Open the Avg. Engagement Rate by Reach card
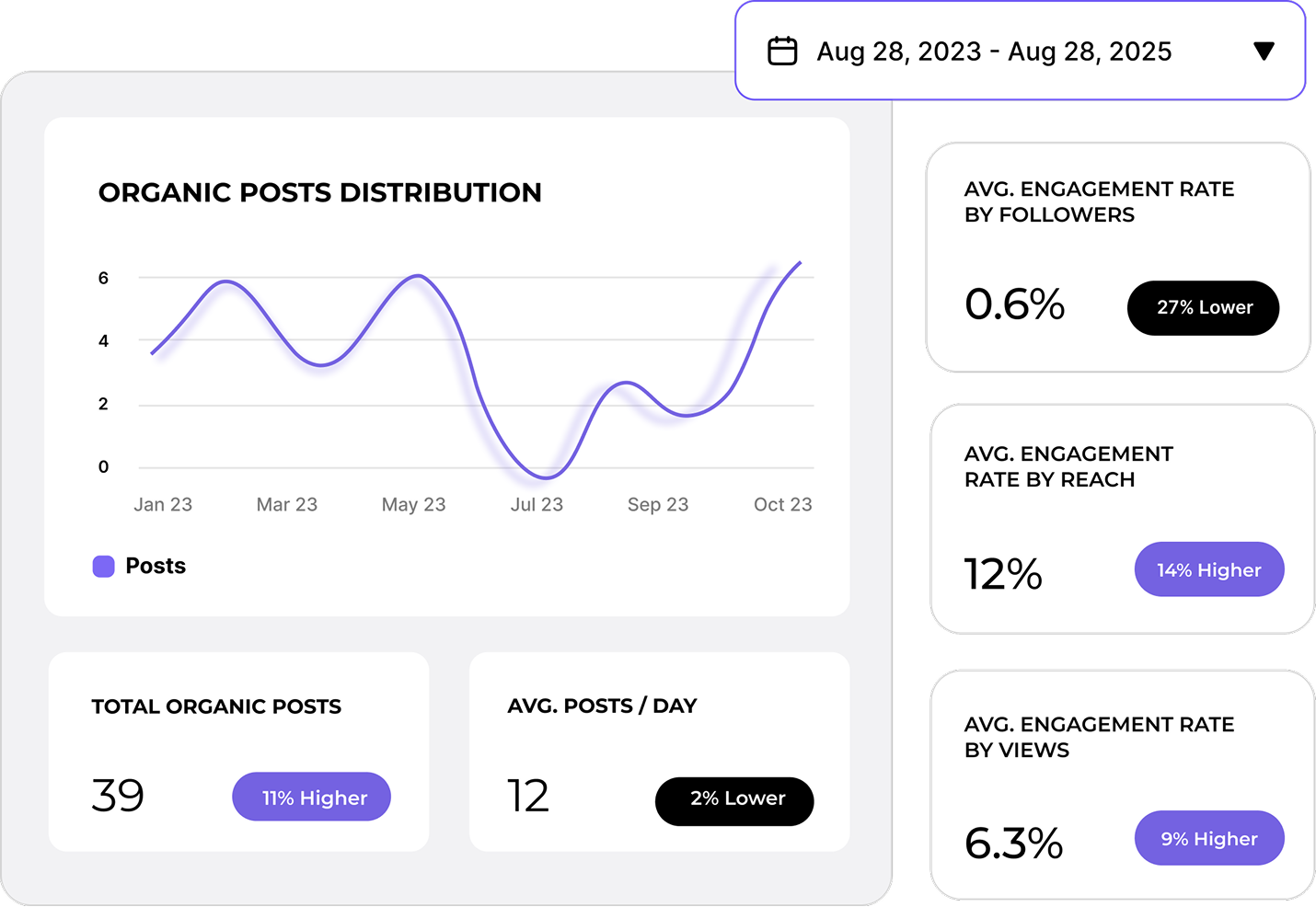Screen dimensions: 1316x907 tap(1119, 518)
